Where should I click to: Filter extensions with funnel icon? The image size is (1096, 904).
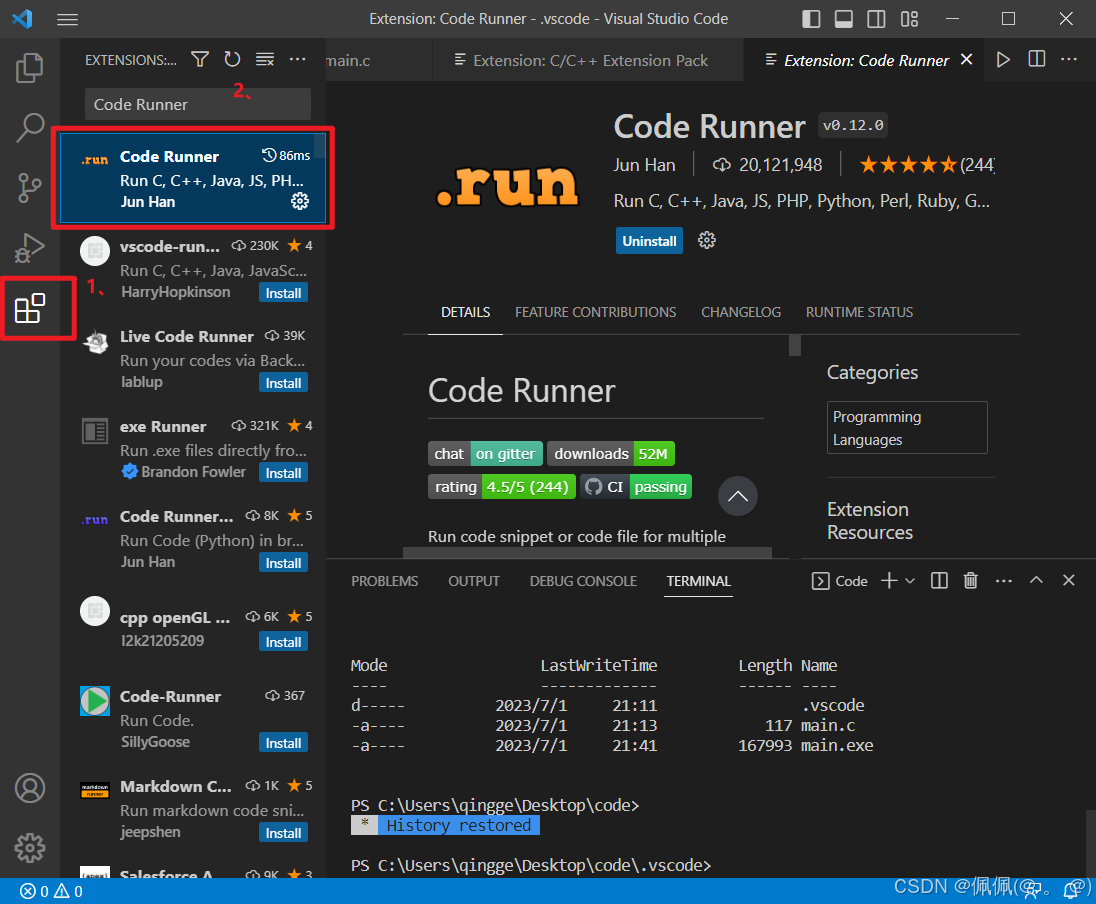(x=200, y=59)
